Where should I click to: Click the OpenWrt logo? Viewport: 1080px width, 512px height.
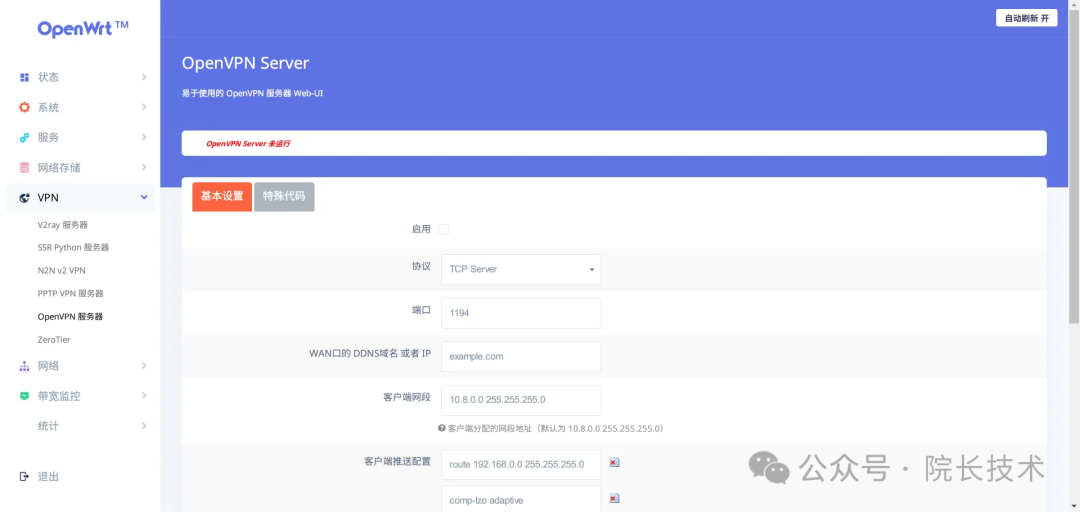[x=83, y=28]
